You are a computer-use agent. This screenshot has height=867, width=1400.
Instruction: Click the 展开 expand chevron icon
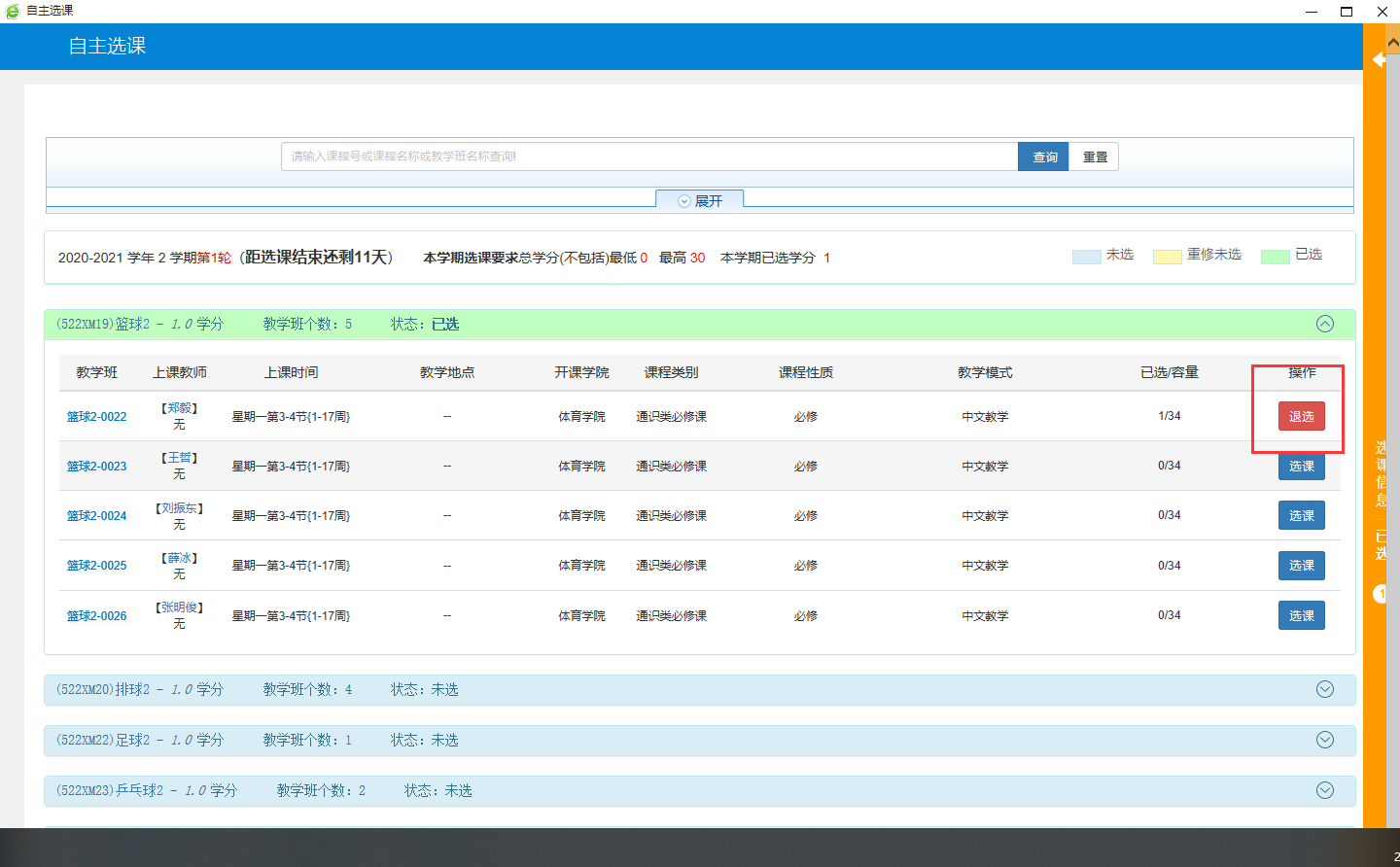(x=684, y=201)
